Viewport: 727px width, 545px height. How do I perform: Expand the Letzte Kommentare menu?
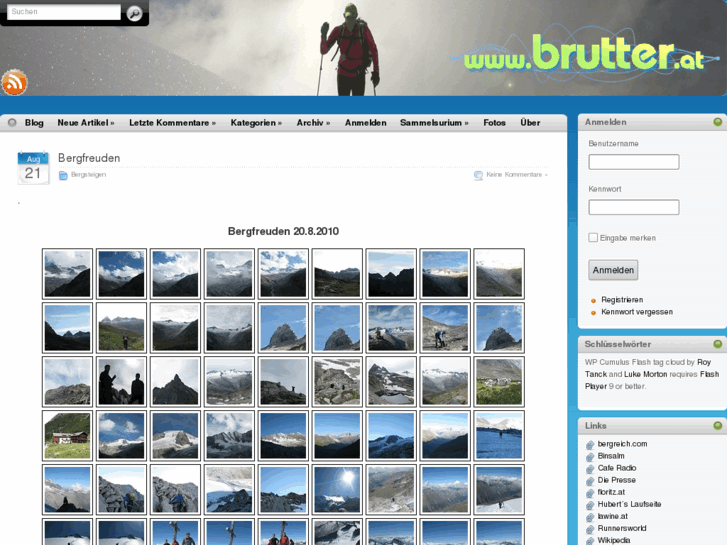(x=172, y=122)
